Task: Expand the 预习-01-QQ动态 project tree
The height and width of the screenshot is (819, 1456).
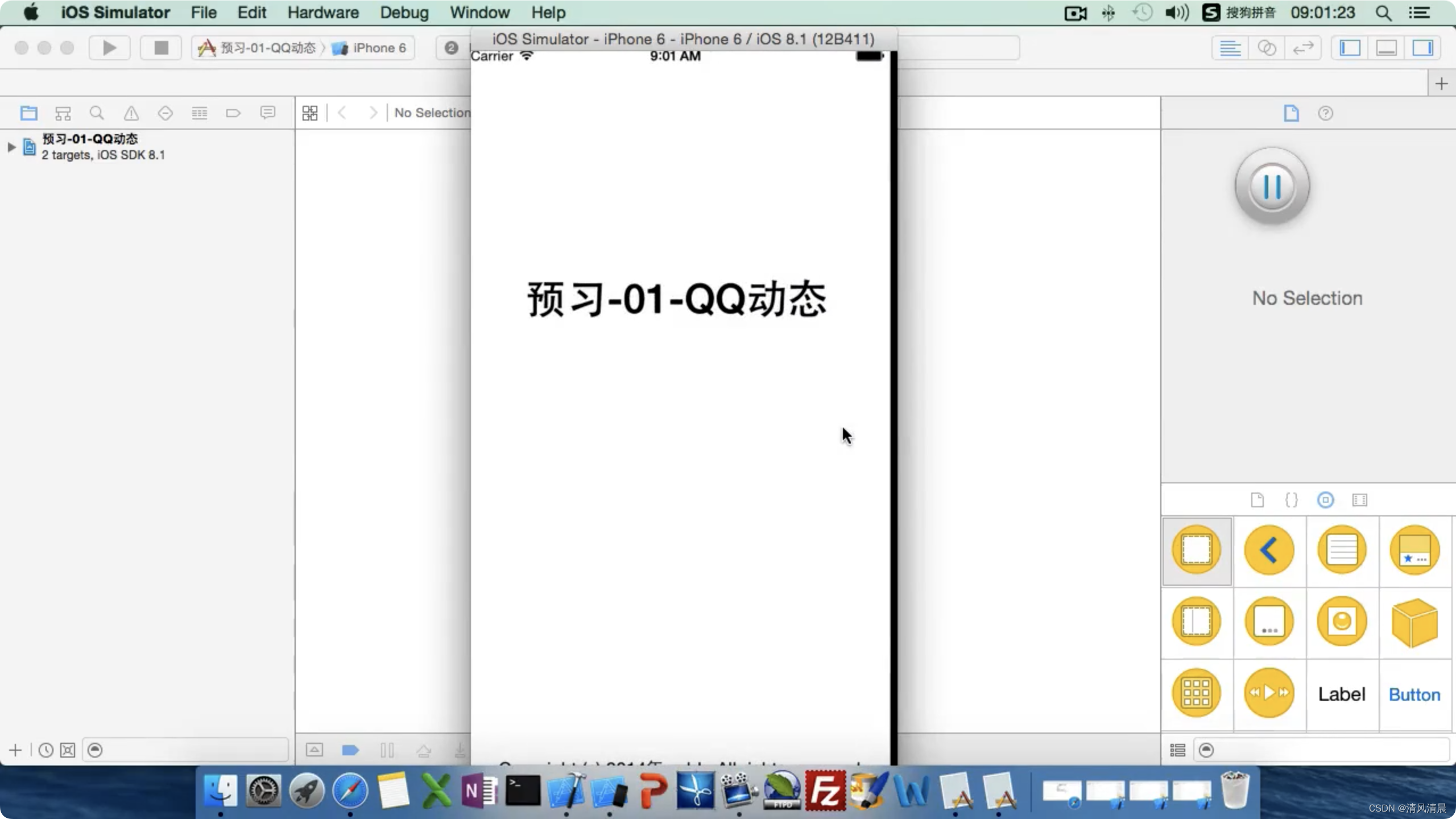Action: 11,147
